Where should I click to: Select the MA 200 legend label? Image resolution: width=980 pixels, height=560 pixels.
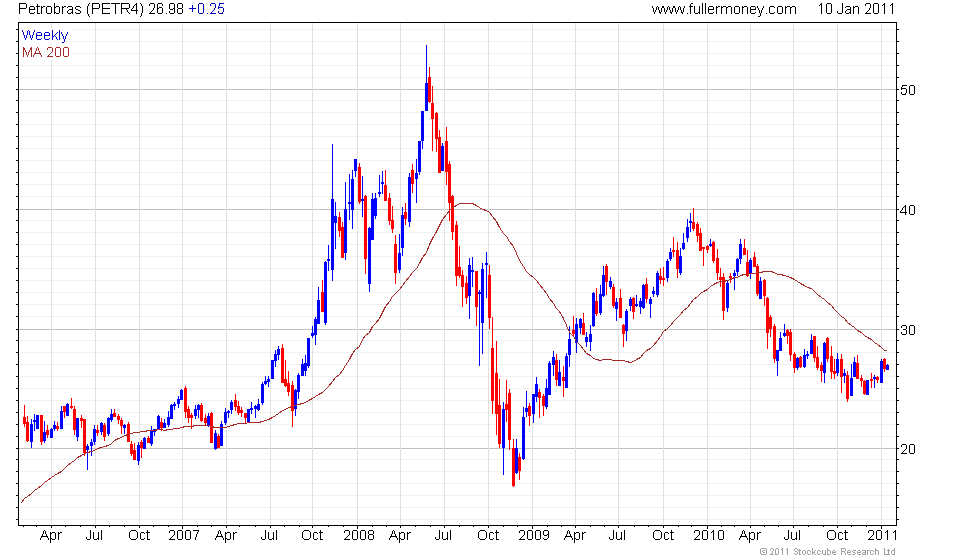point(46,52)
